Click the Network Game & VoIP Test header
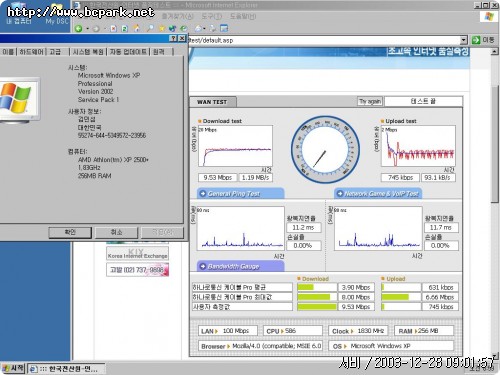Image resolution: width=500 pixels, height=375 pixels. pyautogui.click(x=378, y=193)
